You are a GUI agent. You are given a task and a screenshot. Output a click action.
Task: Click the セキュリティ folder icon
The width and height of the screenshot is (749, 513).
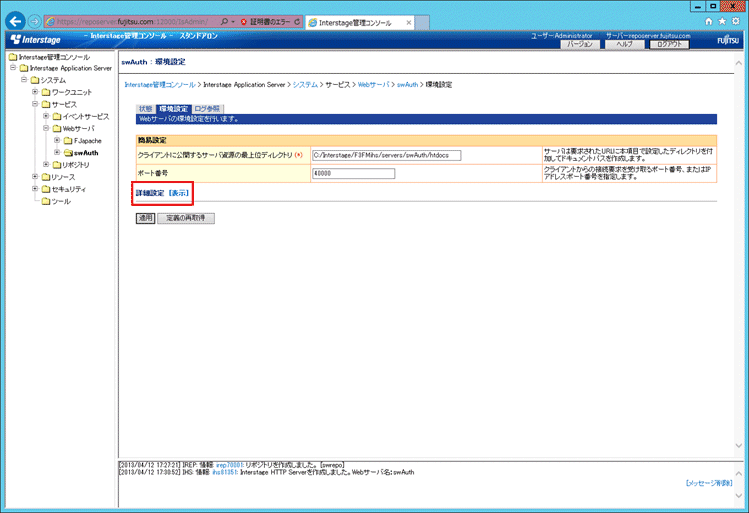pyautogui.click(x=46, y=189)
